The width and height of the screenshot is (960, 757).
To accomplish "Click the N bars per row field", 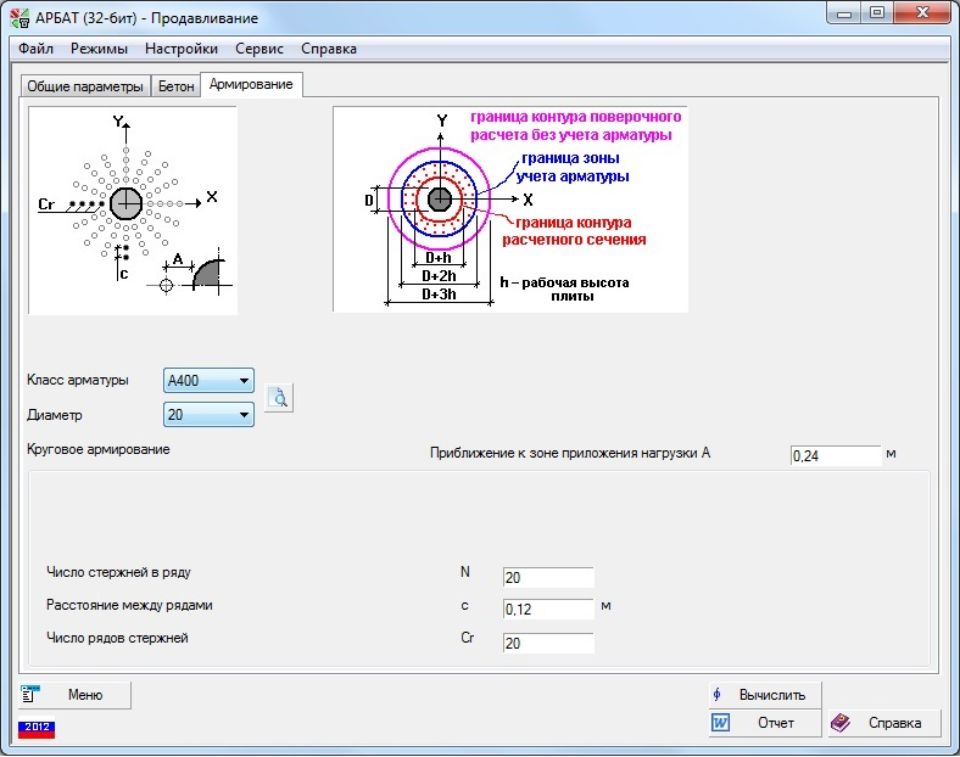I will point(548,577).
